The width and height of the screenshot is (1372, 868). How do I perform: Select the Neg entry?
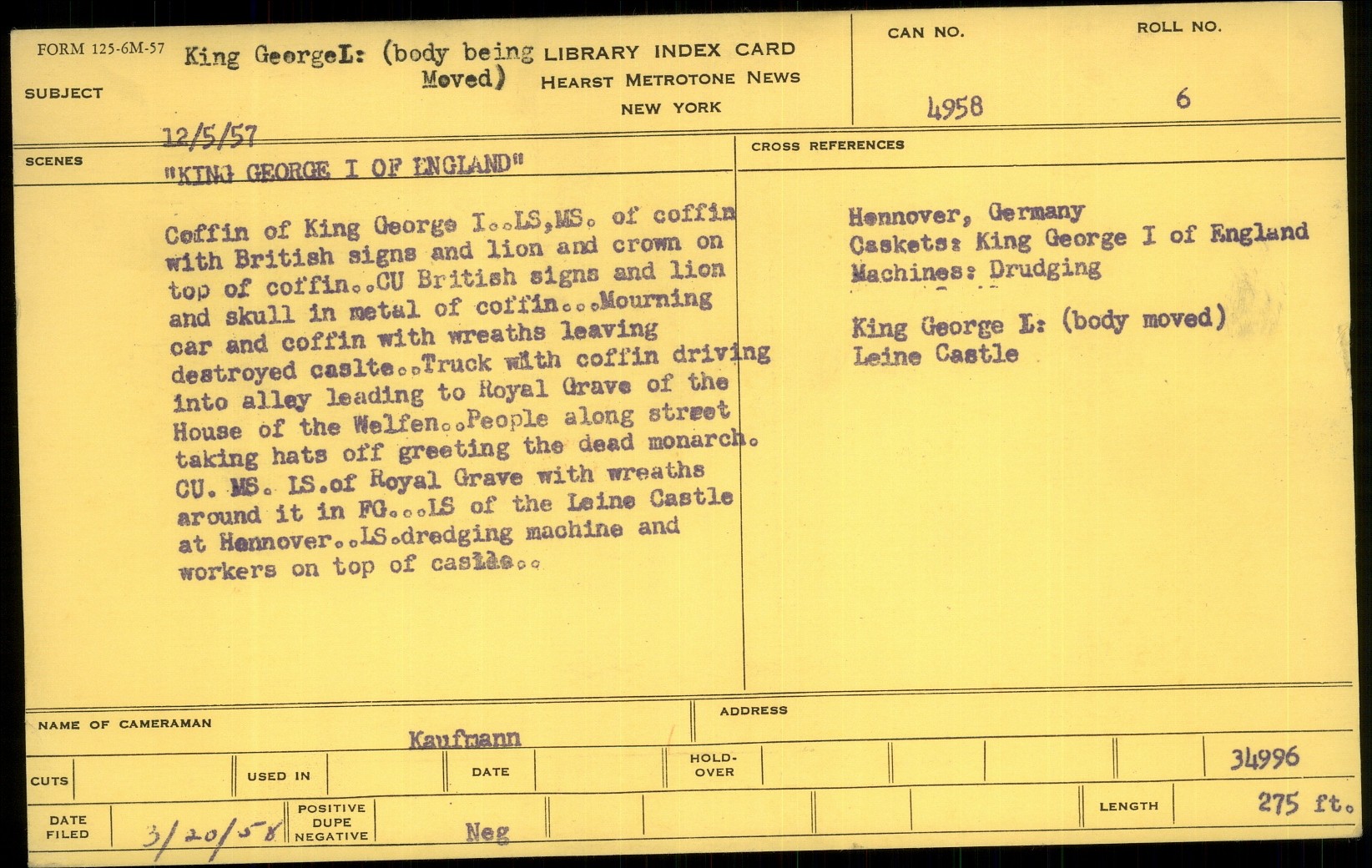487,831
